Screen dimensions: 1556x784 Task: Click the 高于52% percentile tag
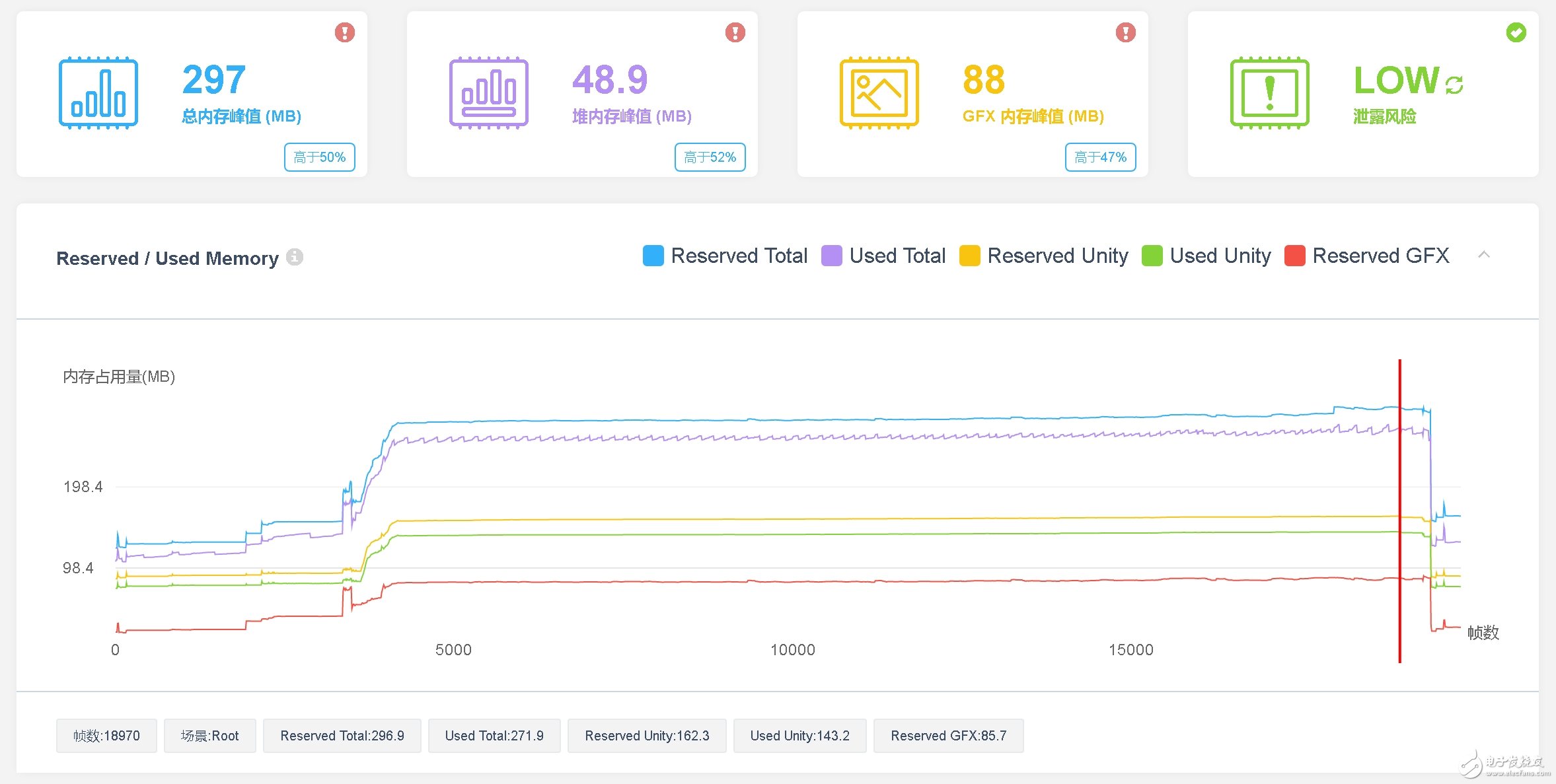pyautogui.click(x=710, y=157)
